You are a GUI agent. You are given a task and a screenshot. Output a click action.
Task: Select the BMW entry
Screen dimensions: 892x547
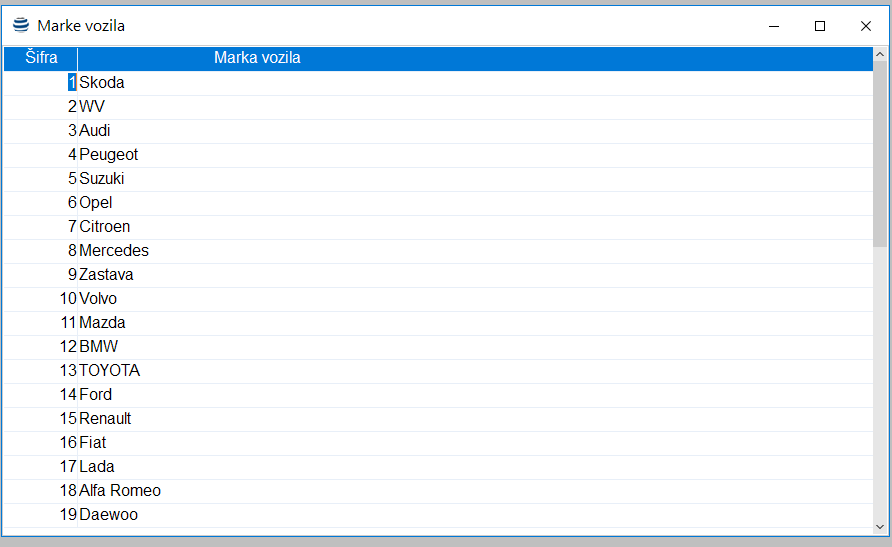(x=99, y=347)
